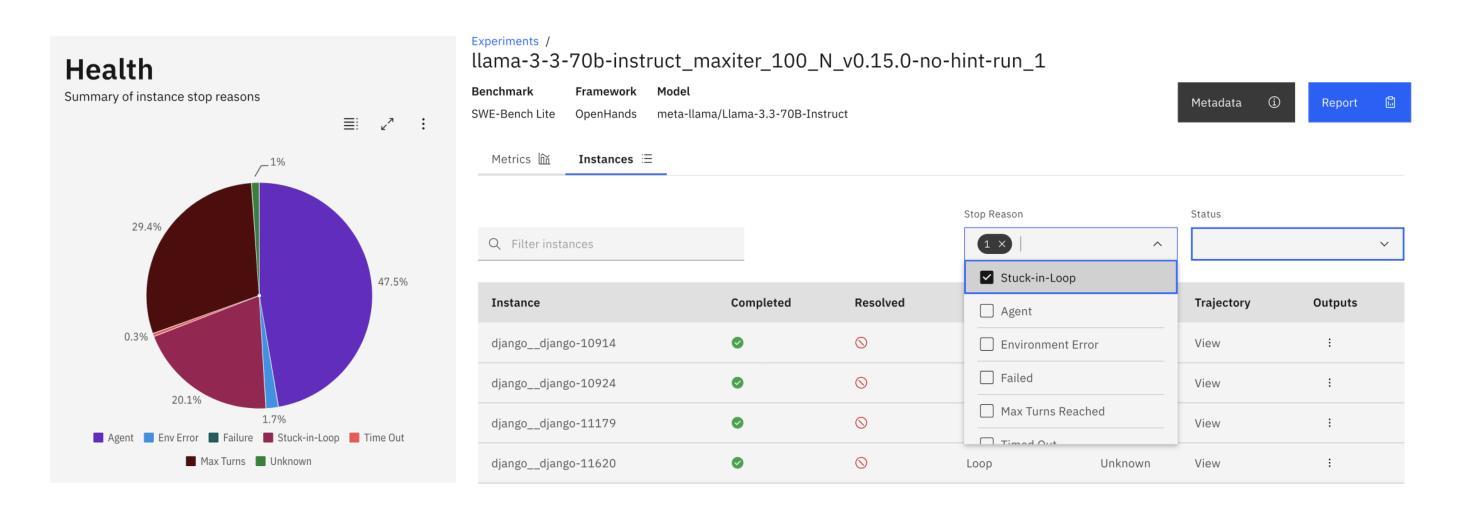Click the Metadata button
Image resolution: width=1464 pixels, height=511 pixels.
[x=1235, y=103]
